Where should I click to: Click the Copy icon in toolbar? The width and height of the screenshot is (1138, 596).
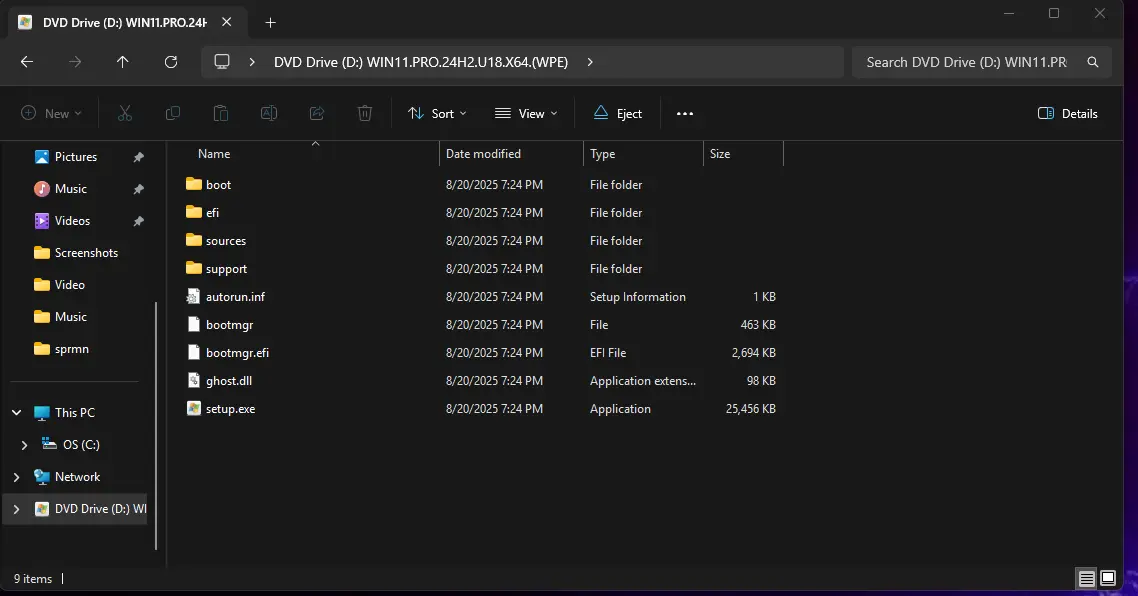click(173, 113)
